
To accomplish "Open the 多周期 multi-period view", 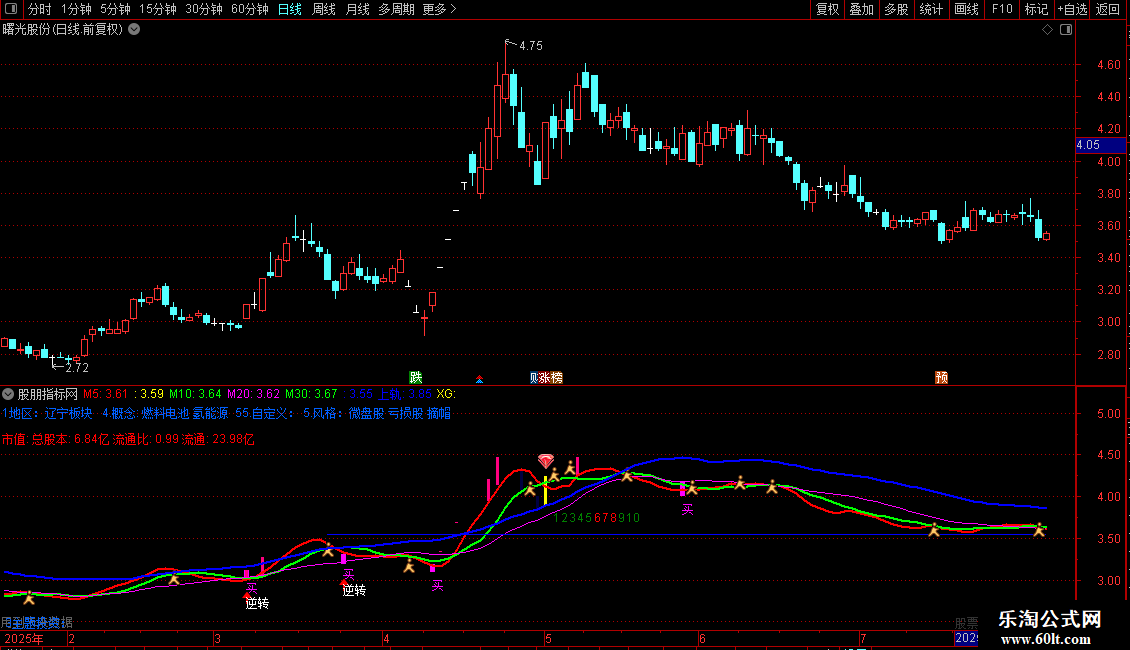I will (396, 9).
